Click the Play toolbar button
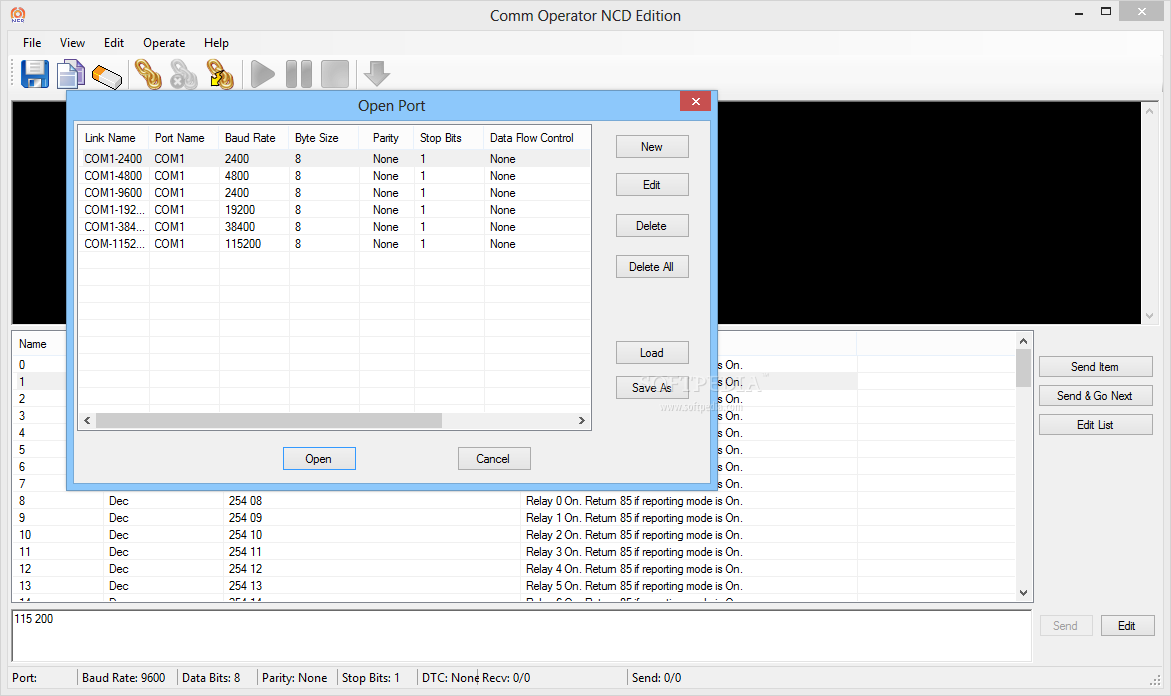This screenshot has width=1171, height=696. [x=262, y=75]
